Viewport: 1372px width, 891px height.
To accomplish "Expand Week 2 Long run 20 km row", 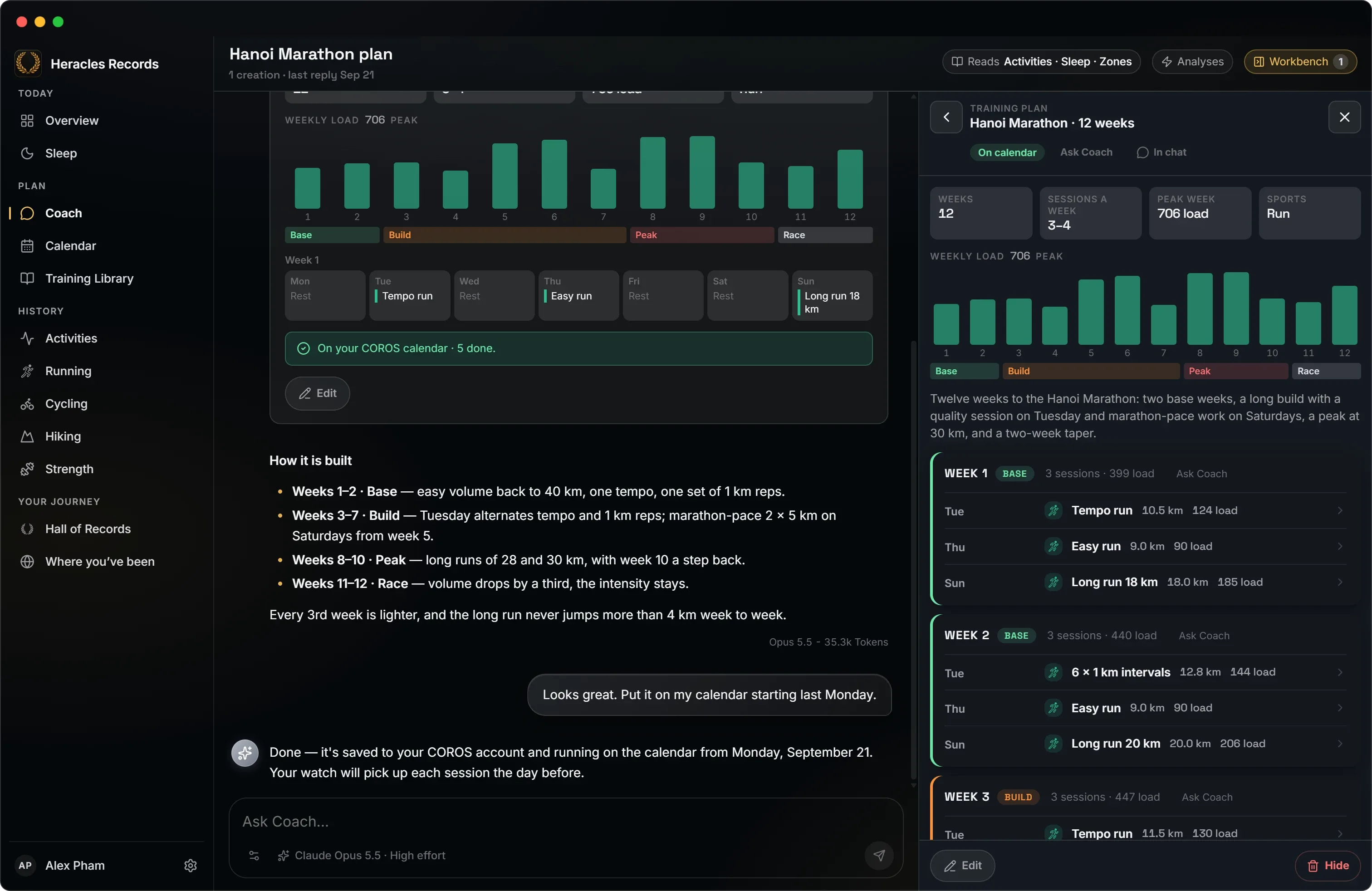I will 1144,744.
